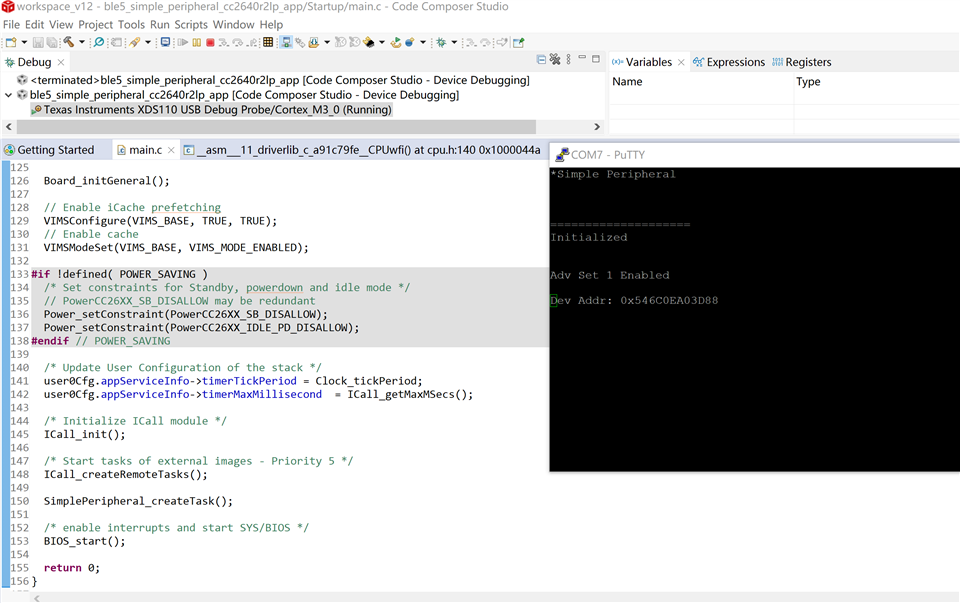Image resolution: width=960 pixels, height=603 pixels.
Task: Open the Run menu
Action: click(x=160, y=24)
